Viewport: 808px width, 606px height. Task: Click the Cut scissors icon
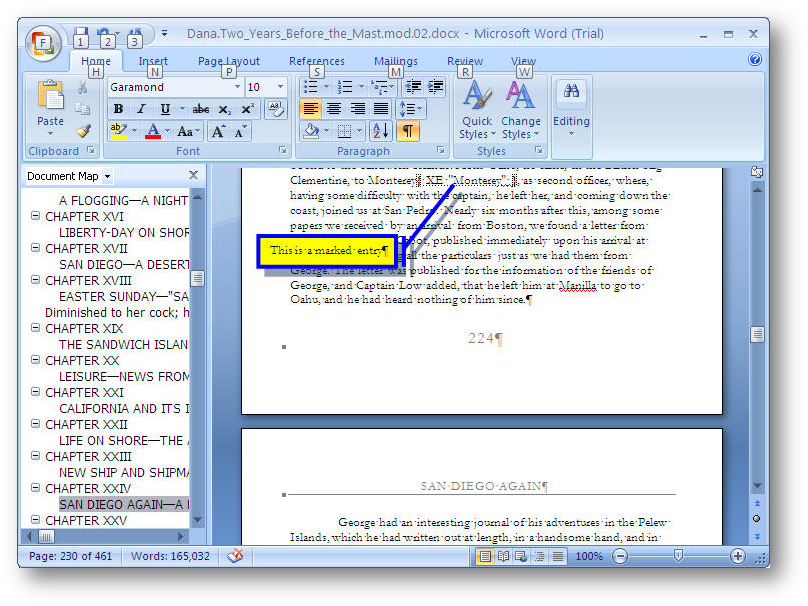coord(83,88)
